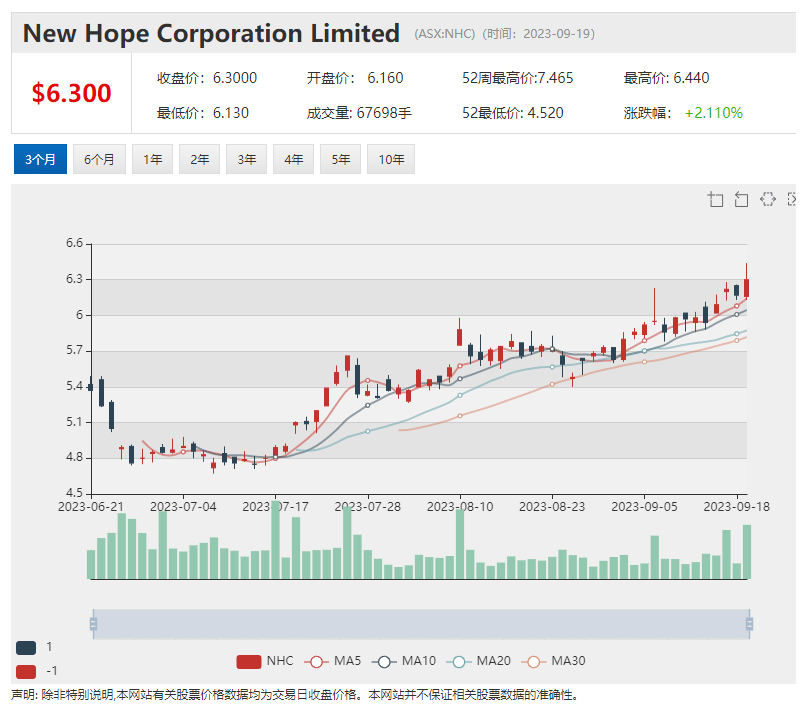Viewport: 810px width, 718px height.
Task: Click the zoom reset (undo zoom) icon
Action: [741, 199]
